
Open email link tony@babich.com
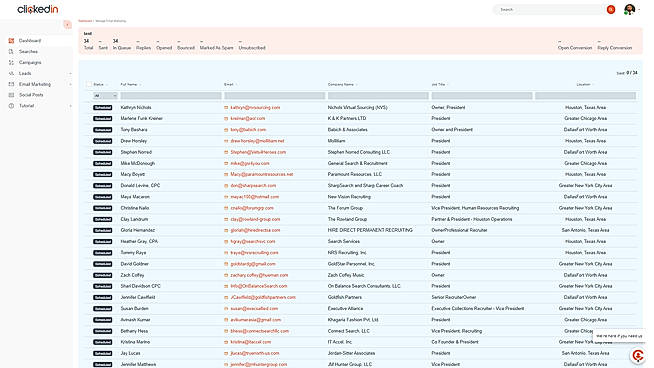pos(248,130)
